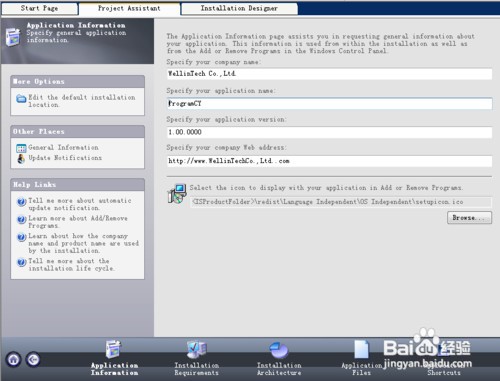Open Learn more about Add/Remove Programs link
Image resolution: width=500 pixels, height=381 pixels.
click(78, 222)
